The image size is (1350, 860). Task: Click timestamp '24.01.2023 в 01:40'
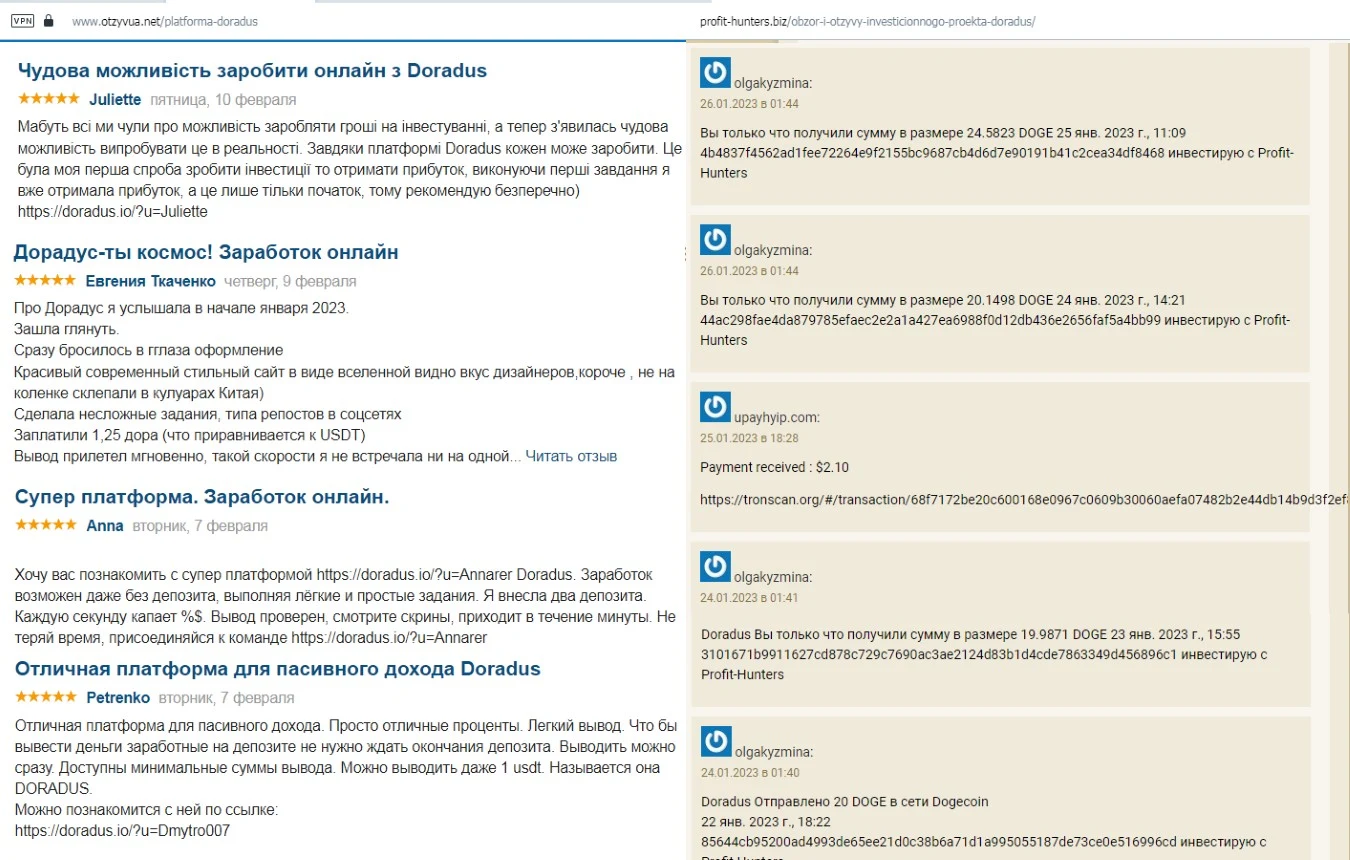click(749, 773)
